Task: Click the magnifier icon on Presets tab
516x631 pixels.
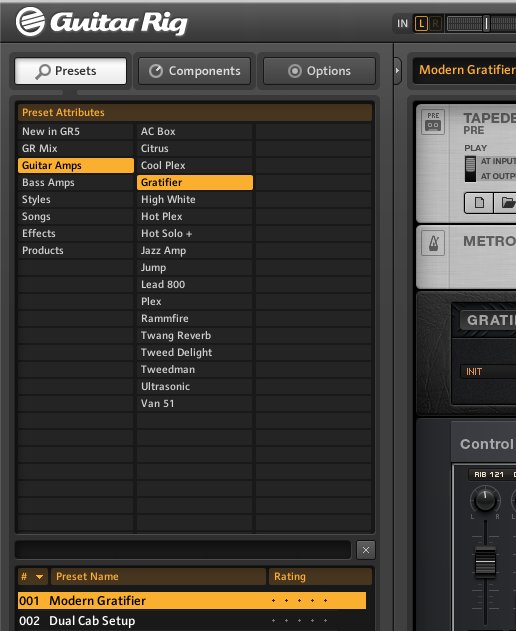Action: pos(43,71)
